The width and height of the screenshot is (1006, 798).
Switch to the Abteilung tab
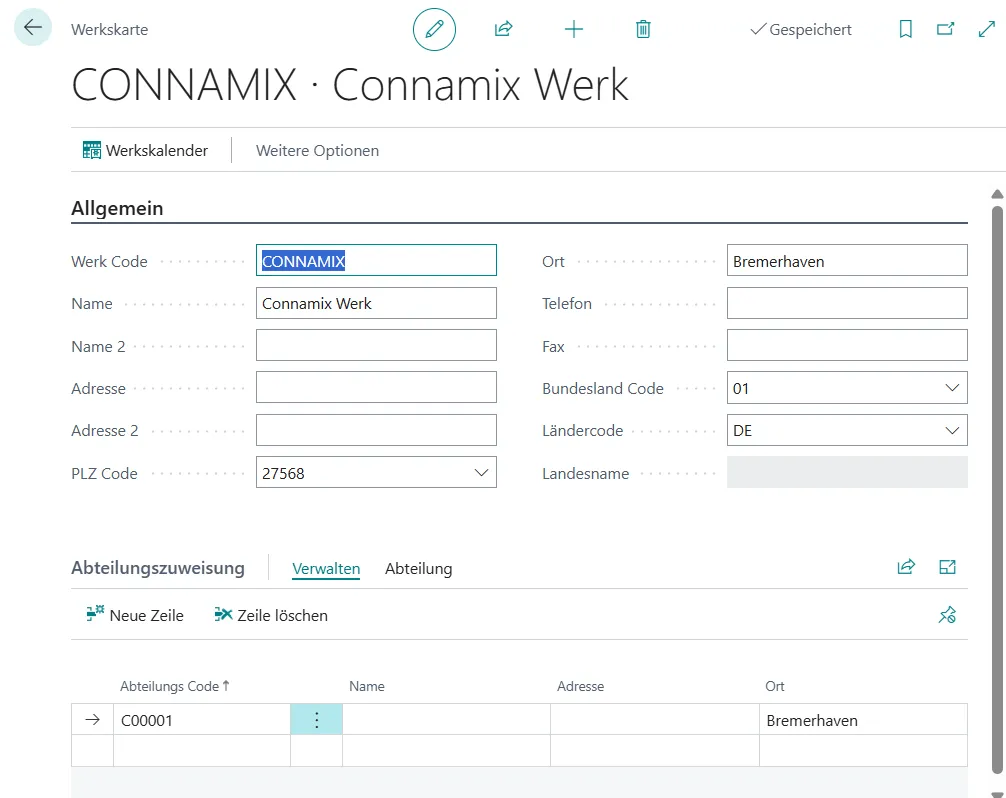(418, 569)
